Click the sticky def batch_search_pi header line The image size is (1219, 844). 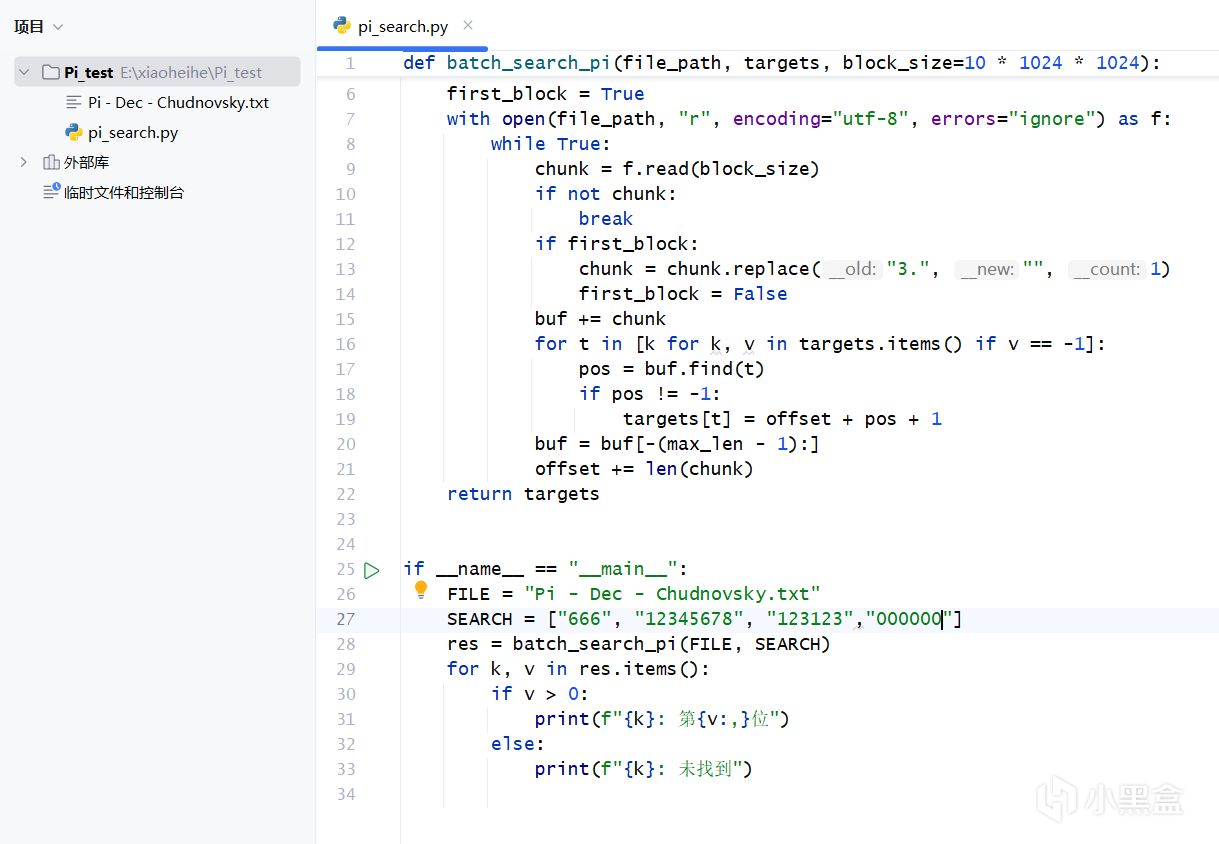pyautogui.click(x=782, y=63)
